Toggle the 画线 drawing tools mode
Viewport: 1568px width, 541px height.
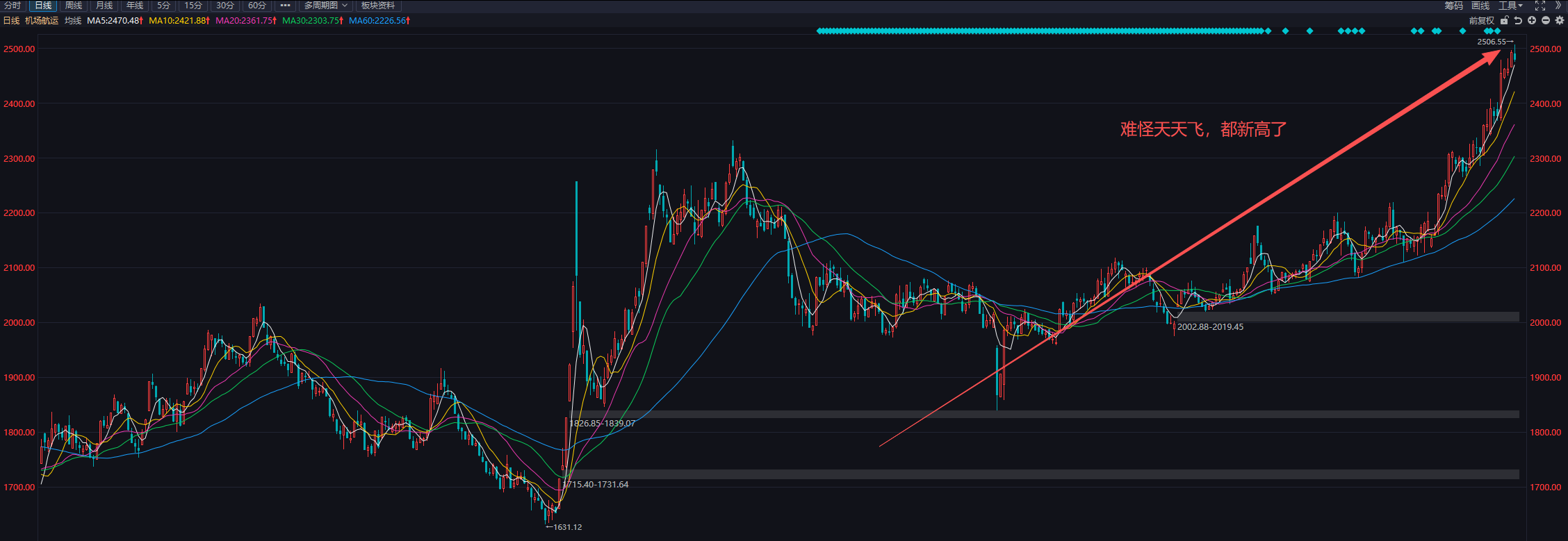coord(1480,6)
